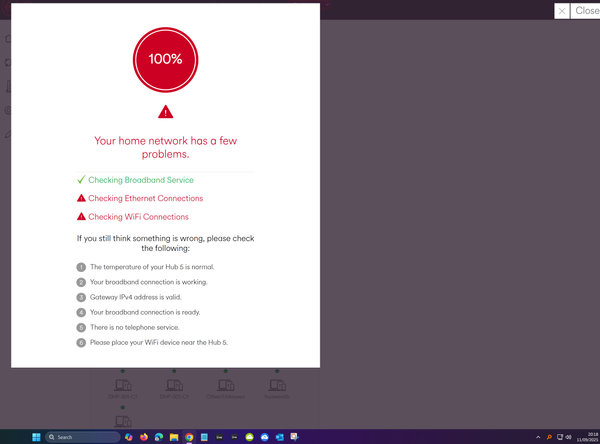Open the Windows Start menu
600x444 pixels.
[x=37, y=437]
